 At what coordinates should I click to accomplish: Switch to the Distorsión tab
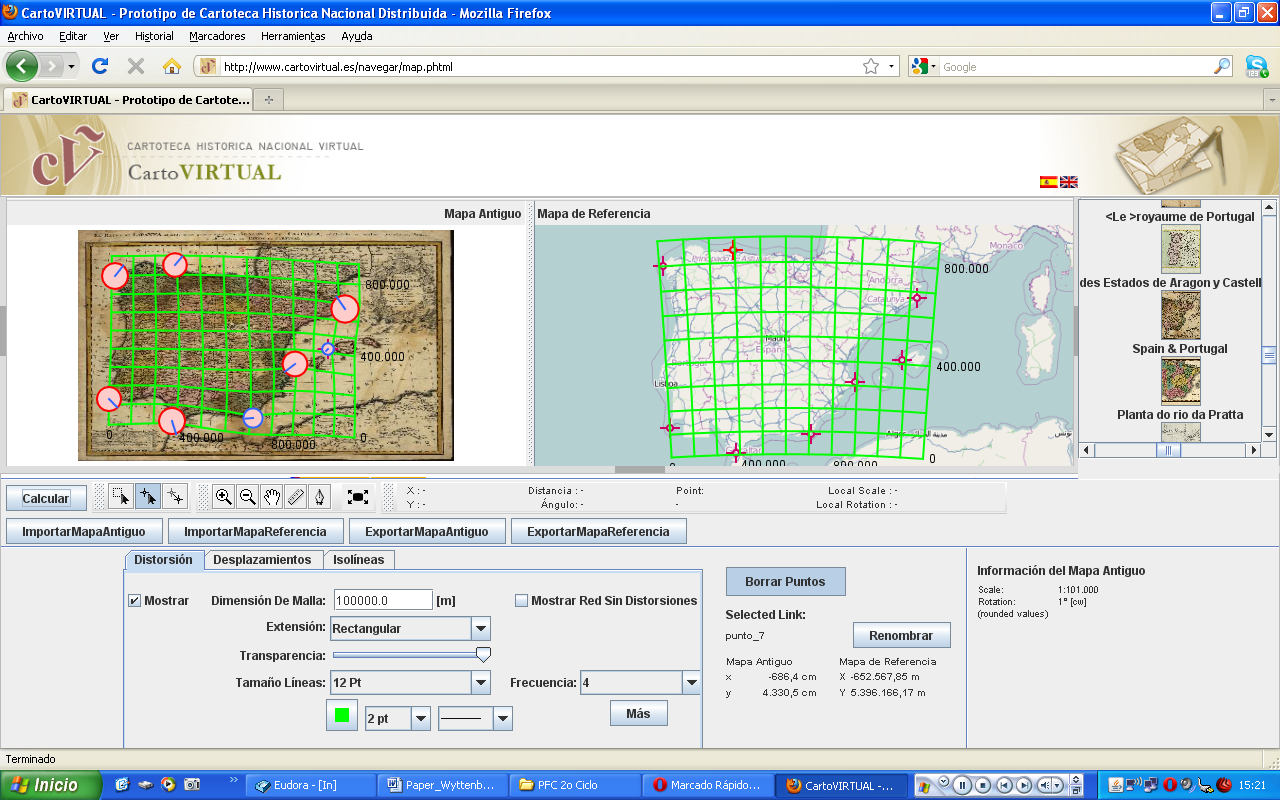point(163,560)
